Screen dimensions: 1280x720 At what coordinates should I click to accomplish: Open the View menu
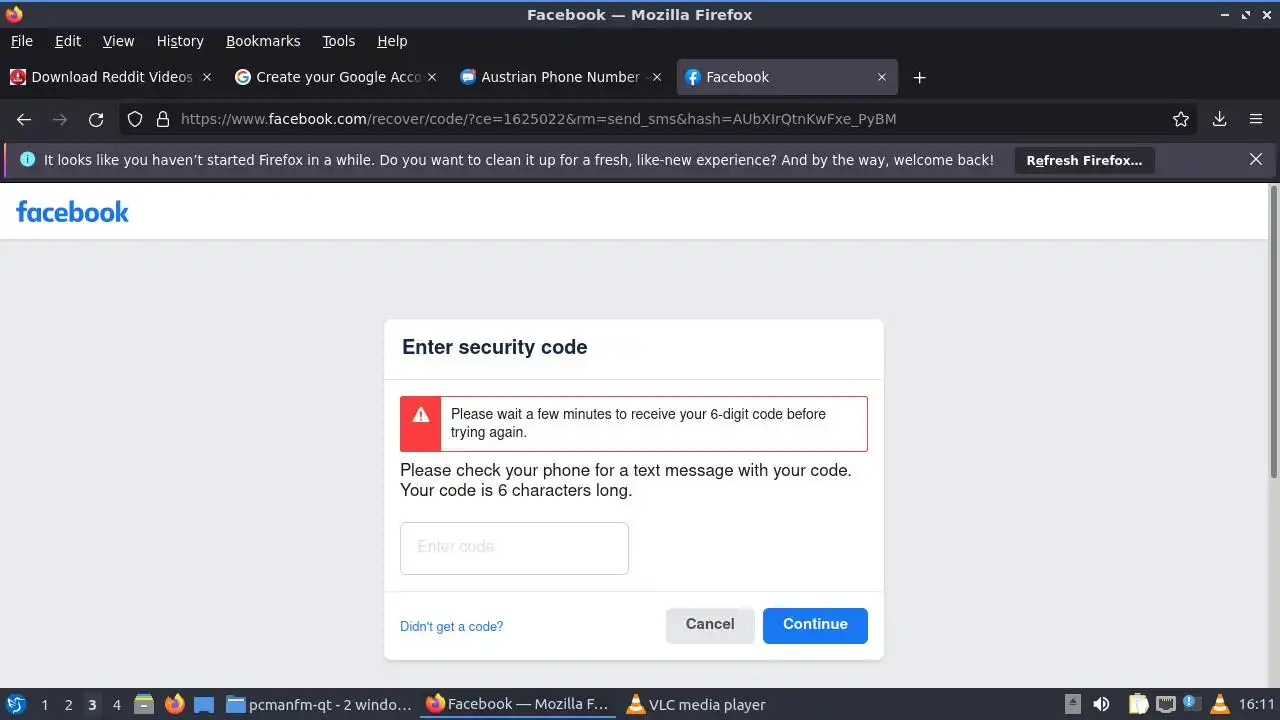point(118,41)
